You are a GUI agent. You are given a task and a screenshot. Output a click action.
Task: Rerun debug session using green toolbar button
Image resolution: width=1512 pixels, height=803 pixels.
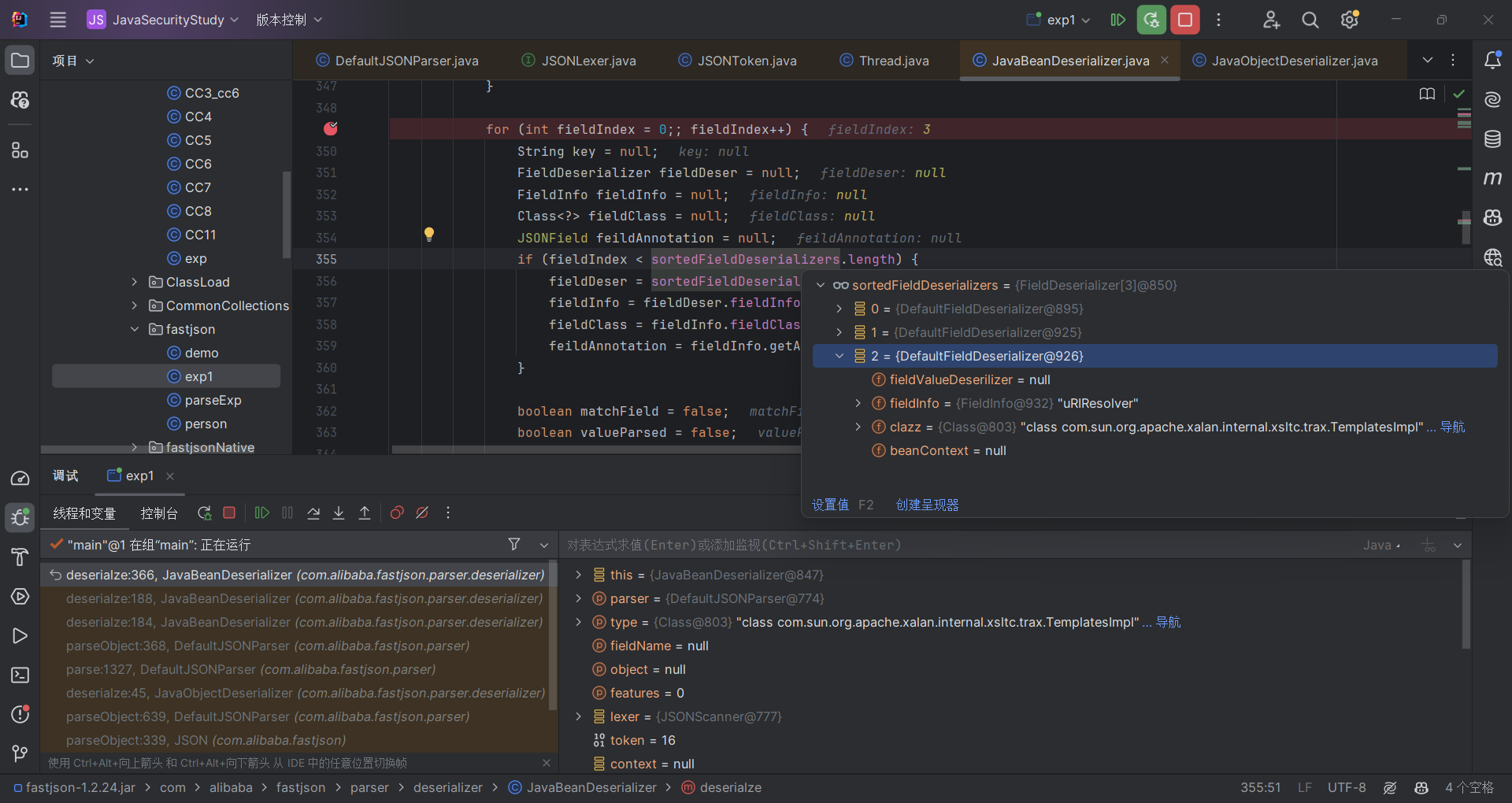[x=1151, y=20]
